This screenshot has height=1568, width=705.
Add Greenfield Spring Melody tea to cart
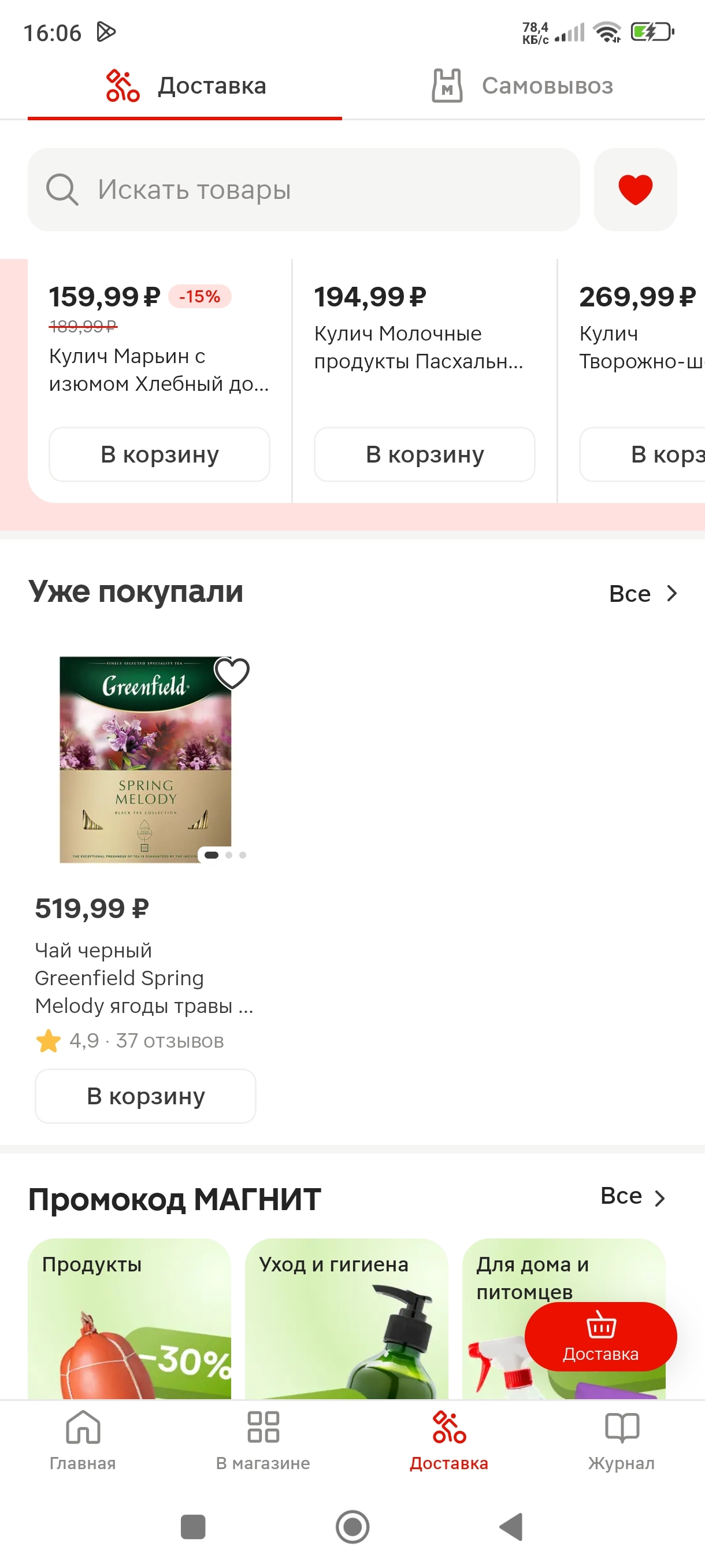click(x=146, y=1096)
